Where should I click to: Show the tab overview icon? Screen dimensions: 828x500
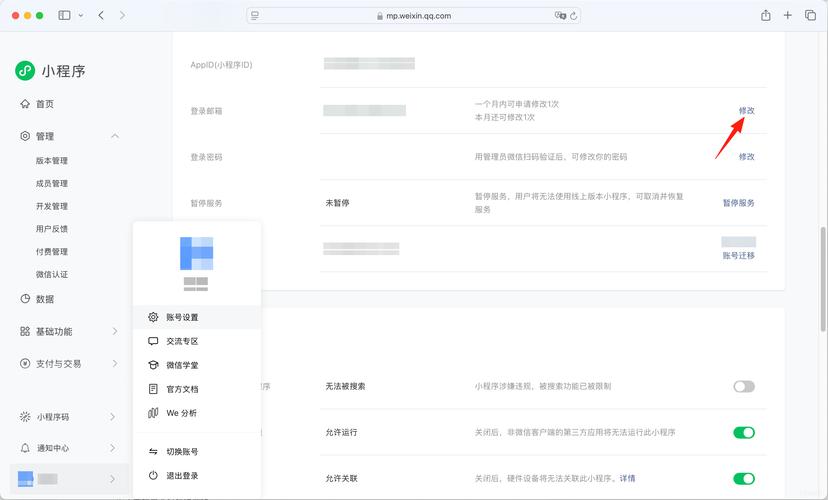[x=810, y=15]
